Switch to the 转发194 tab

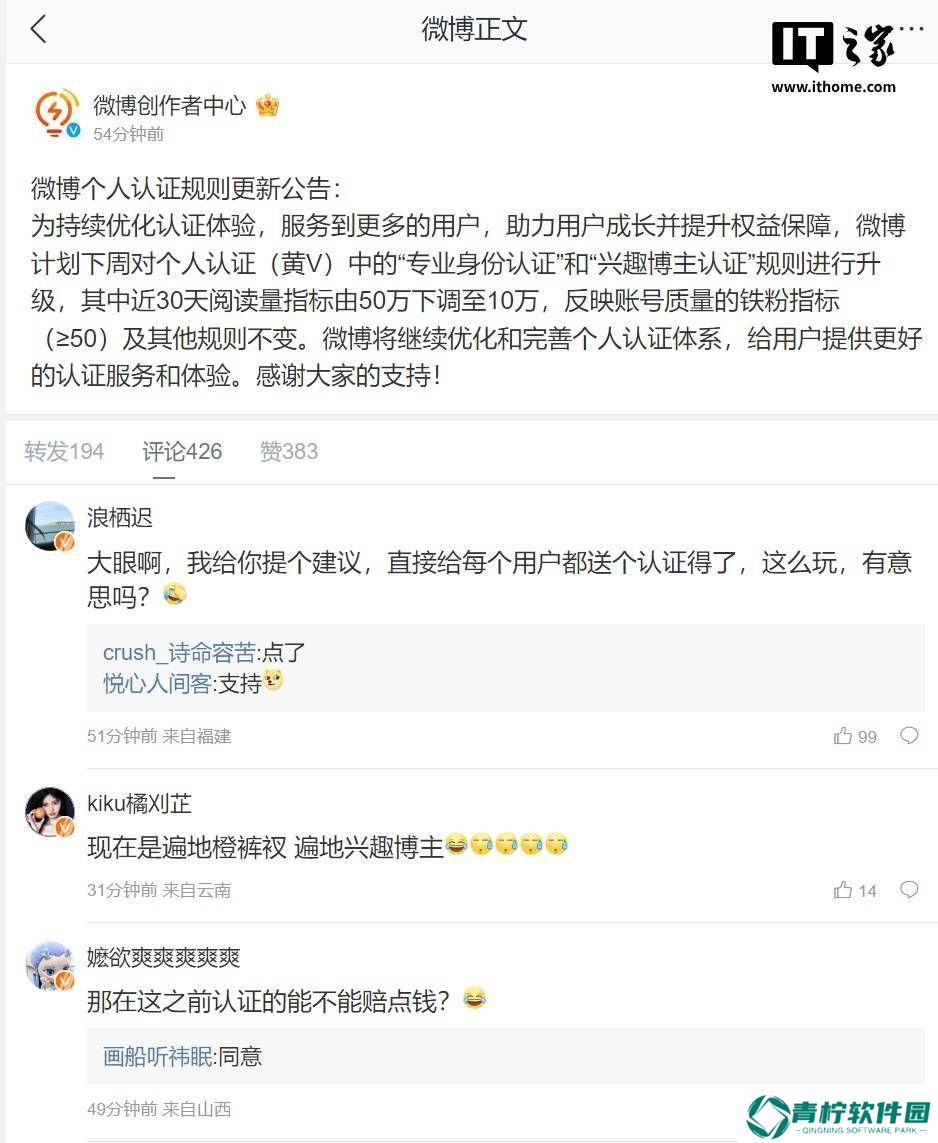click(x=64, y=451)
